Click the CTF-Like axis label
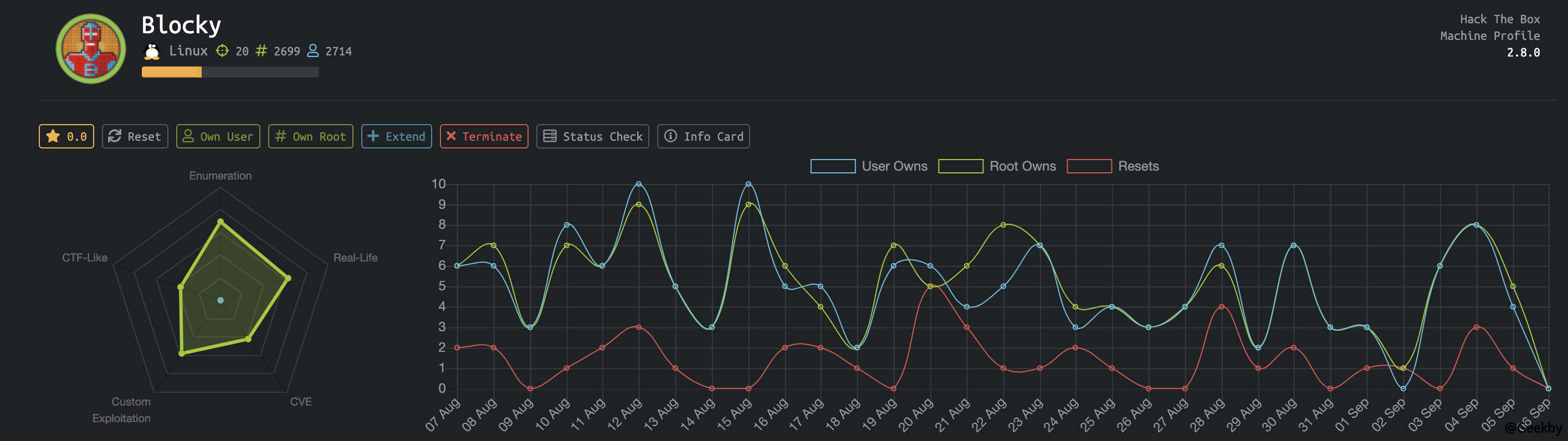Screen dimensions: 1568x441 85,258
